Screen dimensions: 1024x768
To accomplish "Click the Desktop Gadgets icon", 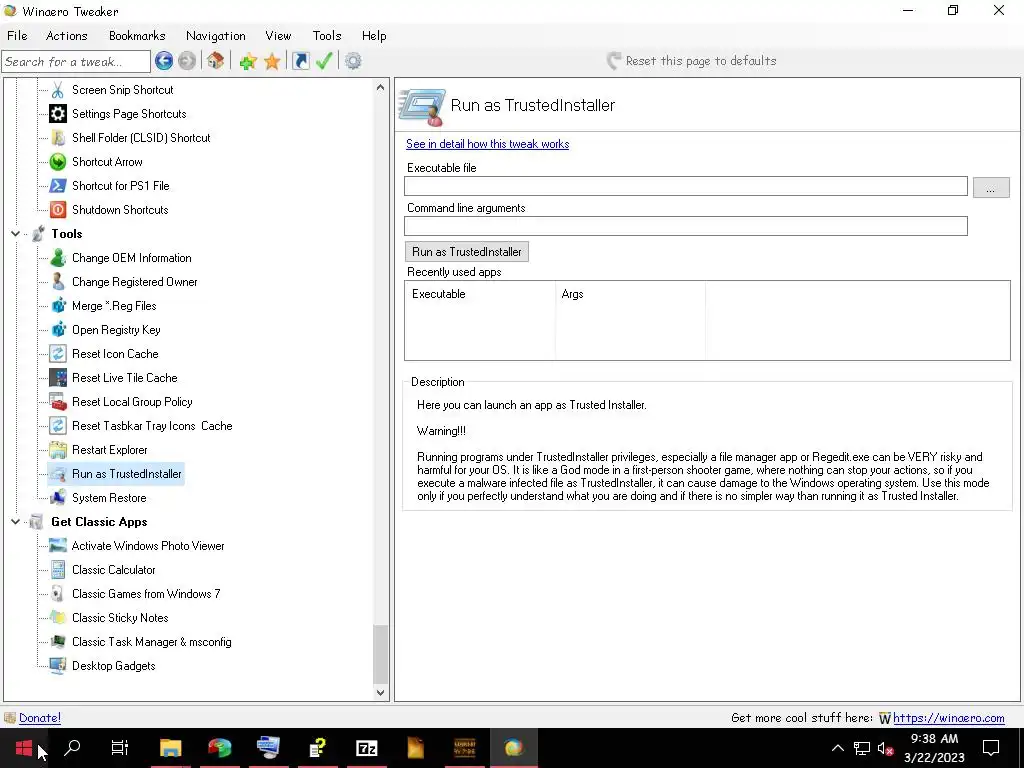I will click(x=58, y=665).
